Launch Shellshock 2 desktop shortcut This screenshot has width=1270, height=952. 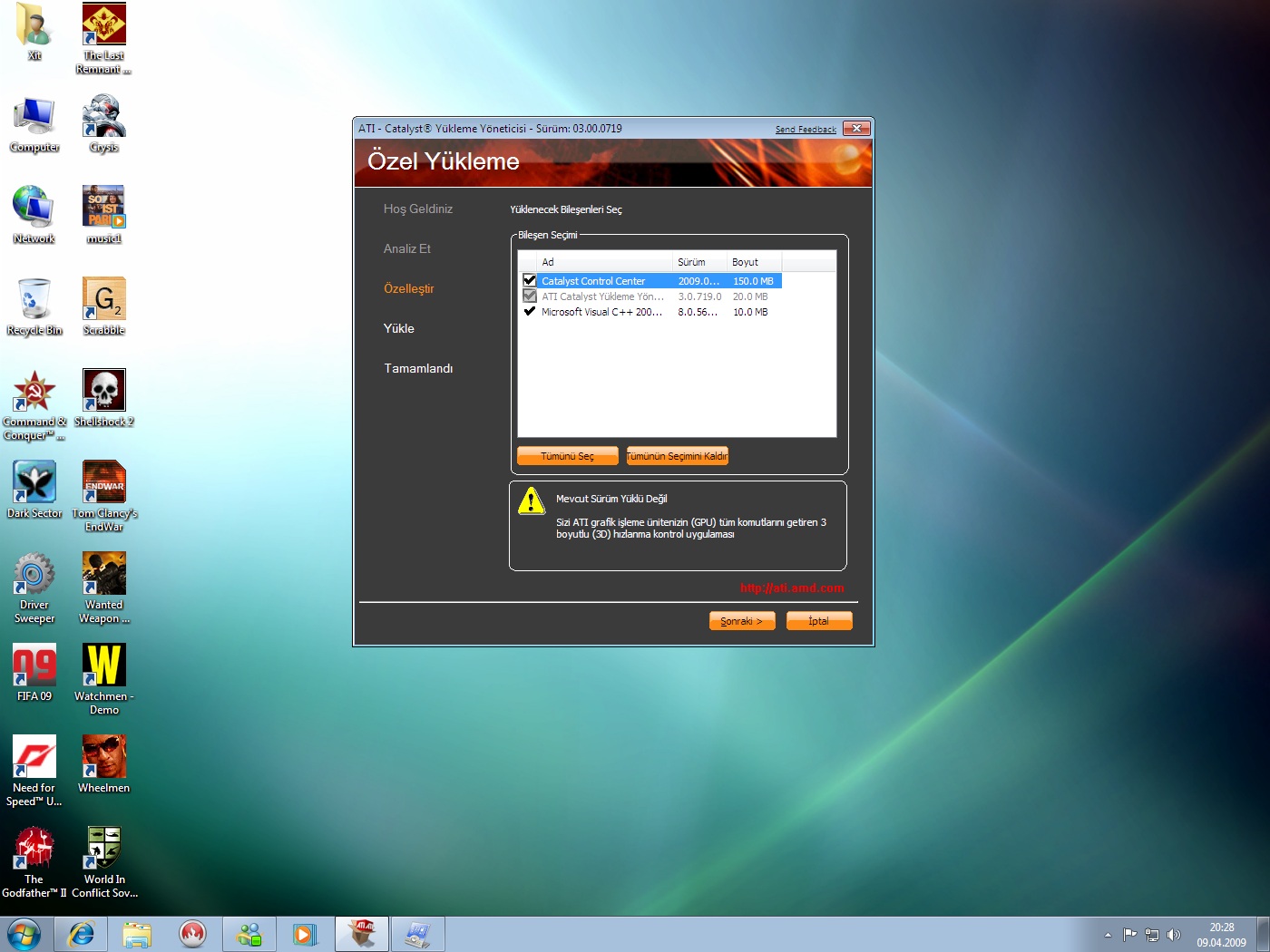point(104,399)
